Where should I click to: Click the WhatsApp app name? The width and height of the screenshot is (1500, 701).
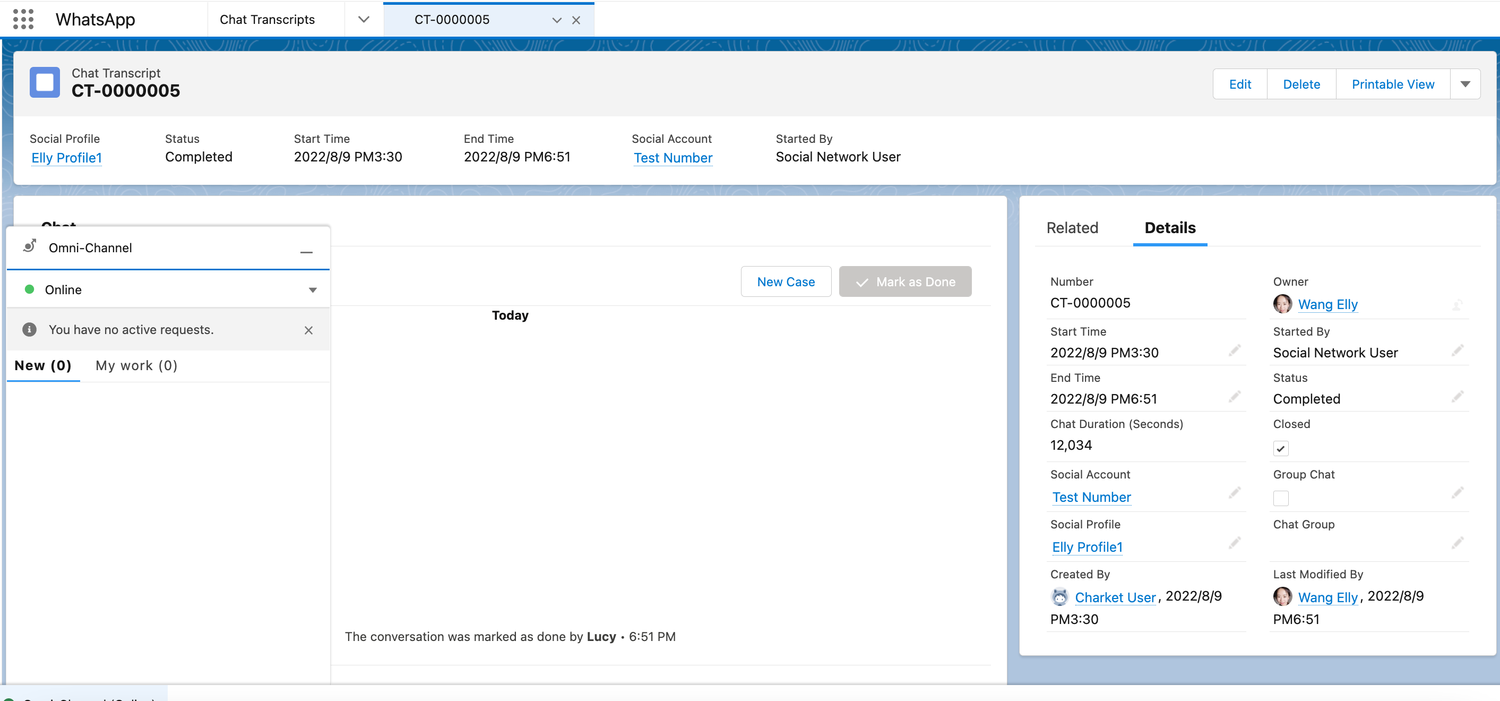pos(95,19)
